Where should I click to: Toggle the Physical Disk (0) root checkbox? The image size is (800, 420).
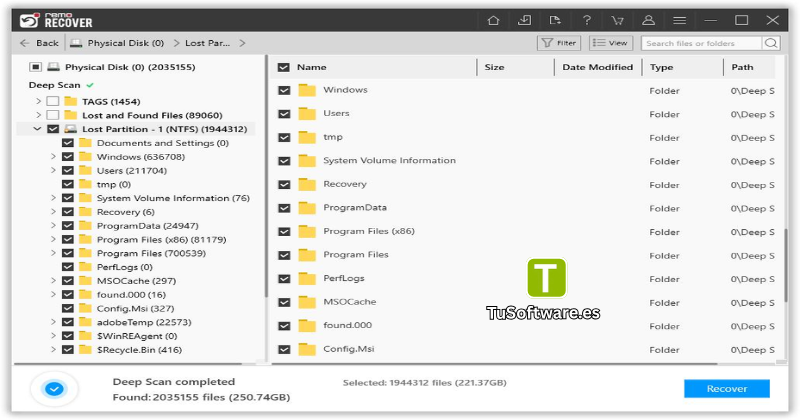coord(35,67)
